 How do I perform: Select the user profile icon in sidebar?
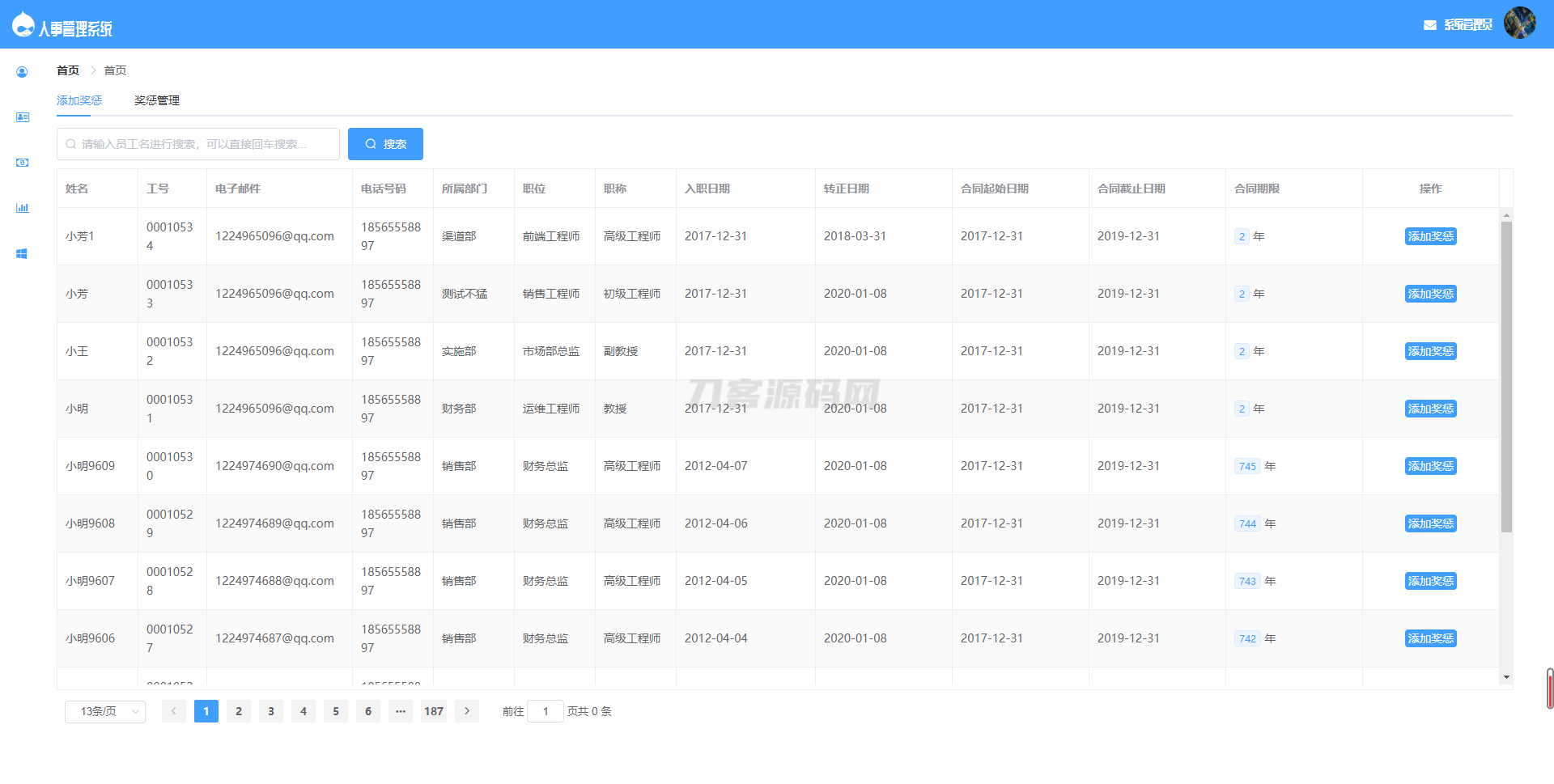pos(23,71)
